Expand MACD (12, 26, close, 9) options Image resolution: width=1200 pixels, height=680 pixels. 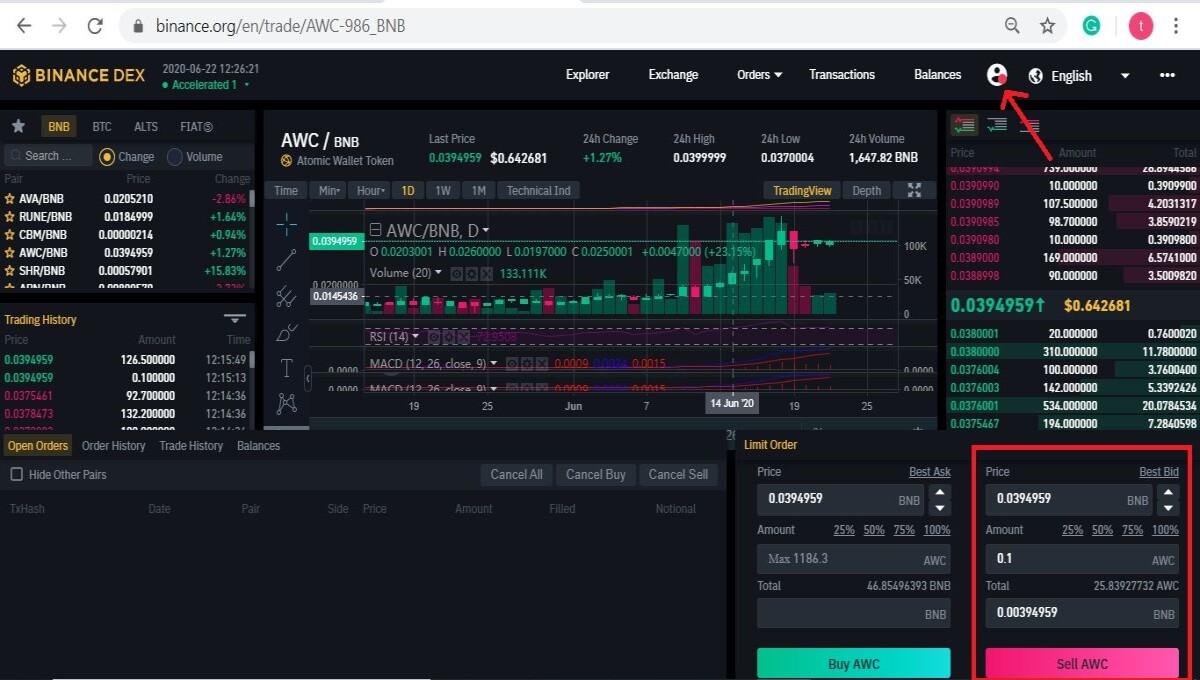coord(494,363)
